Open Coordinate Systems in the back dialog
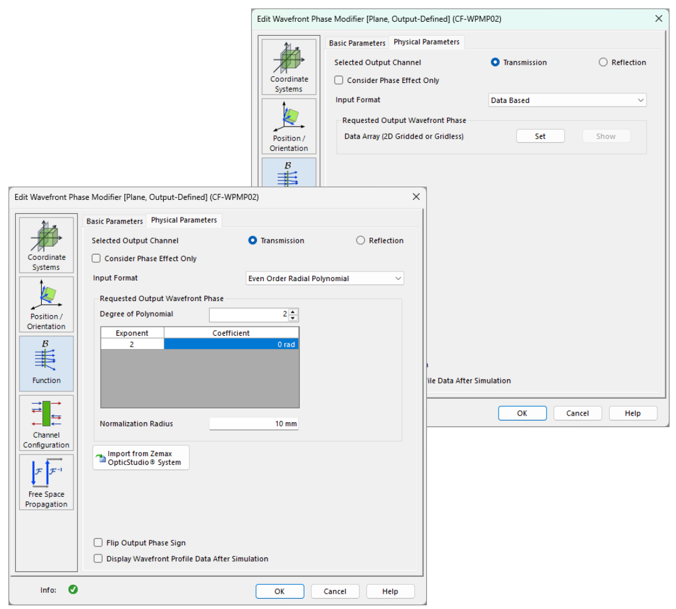 point(289,67)
